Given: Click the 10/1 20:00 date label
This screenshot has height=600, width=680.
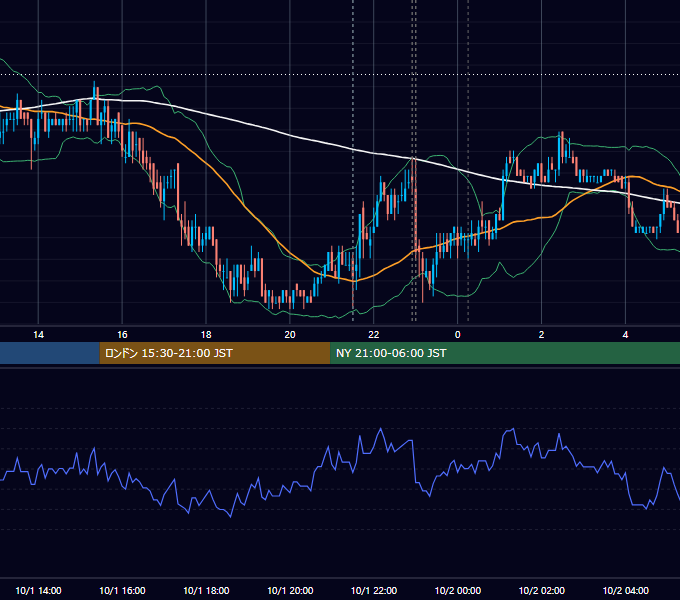Looking at the screenshot, I should click(x=290, y=590).
